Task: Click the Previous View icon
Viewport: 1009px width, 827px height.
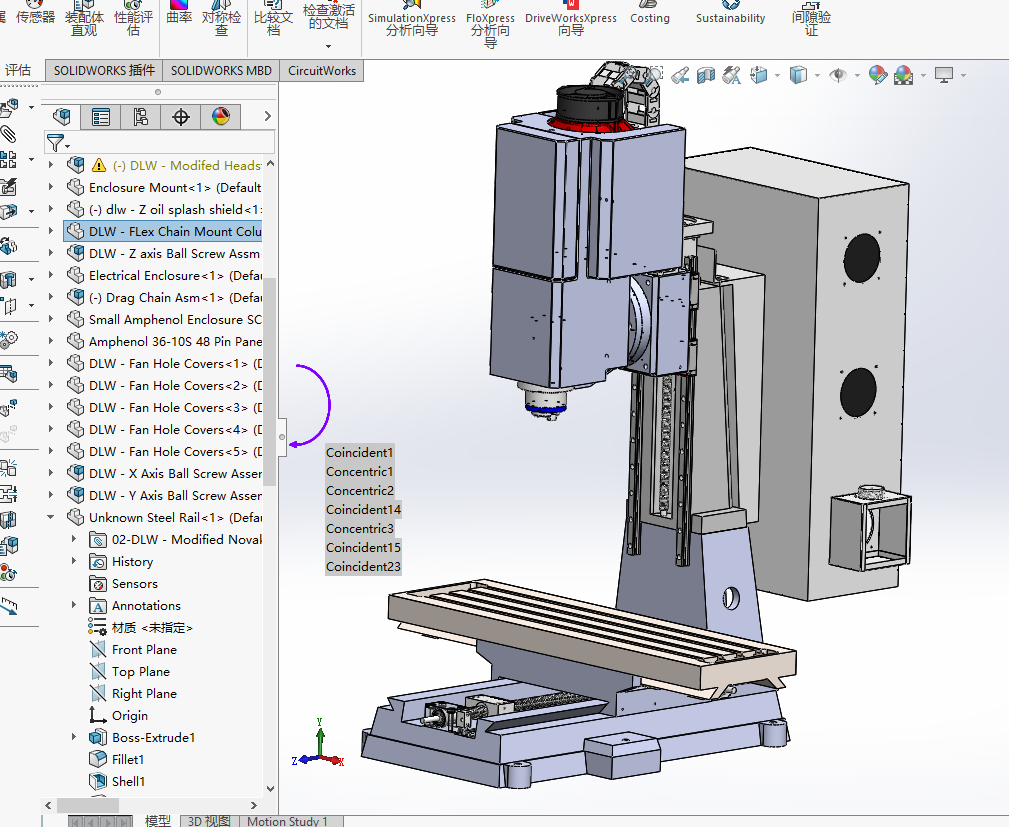Action: coord(680,75)
